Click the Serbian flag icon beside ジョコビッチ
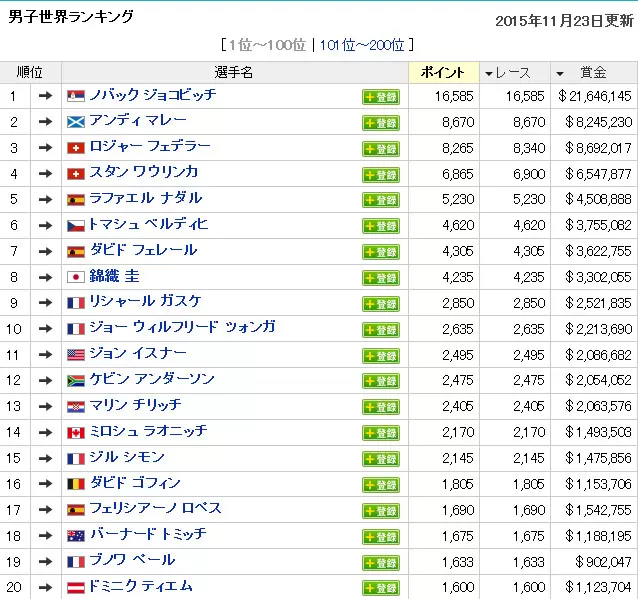This screenshot has width=638, height=599. pos(76,96)
